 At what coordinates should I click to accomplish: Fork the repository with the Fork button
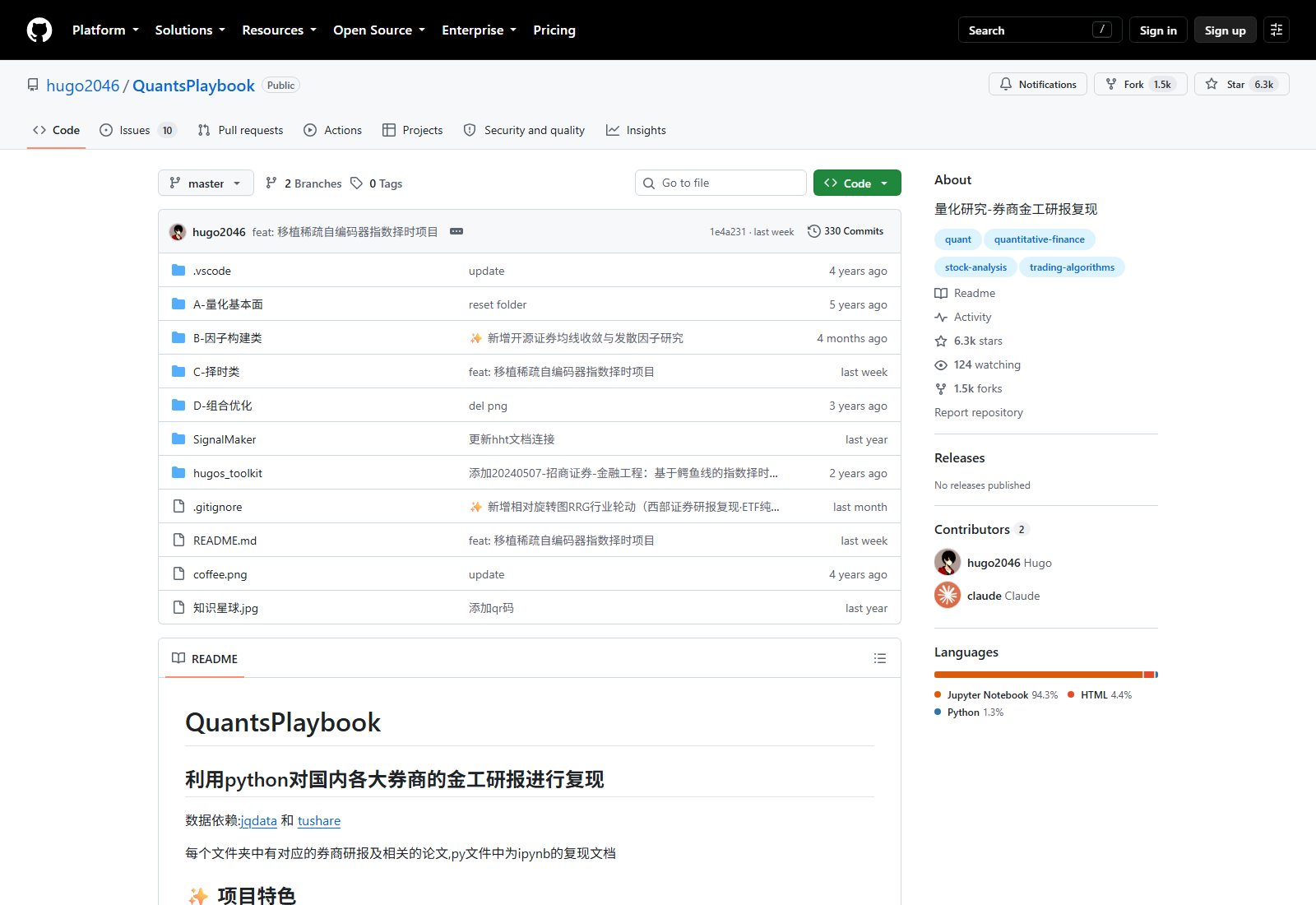tap(1140, 84)
